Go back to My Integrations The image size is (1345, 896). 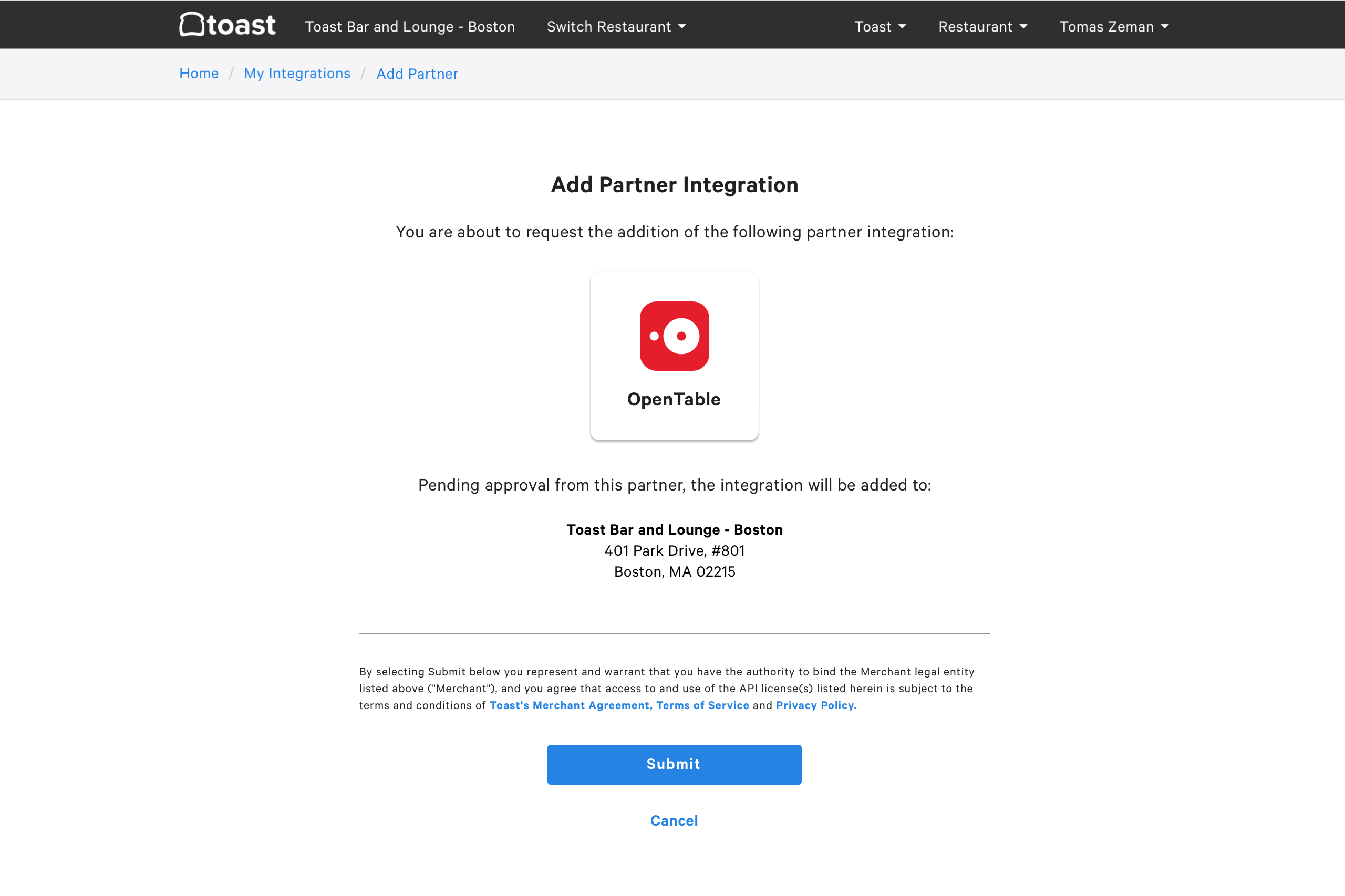pyautogui.click(x=297, y=73)
